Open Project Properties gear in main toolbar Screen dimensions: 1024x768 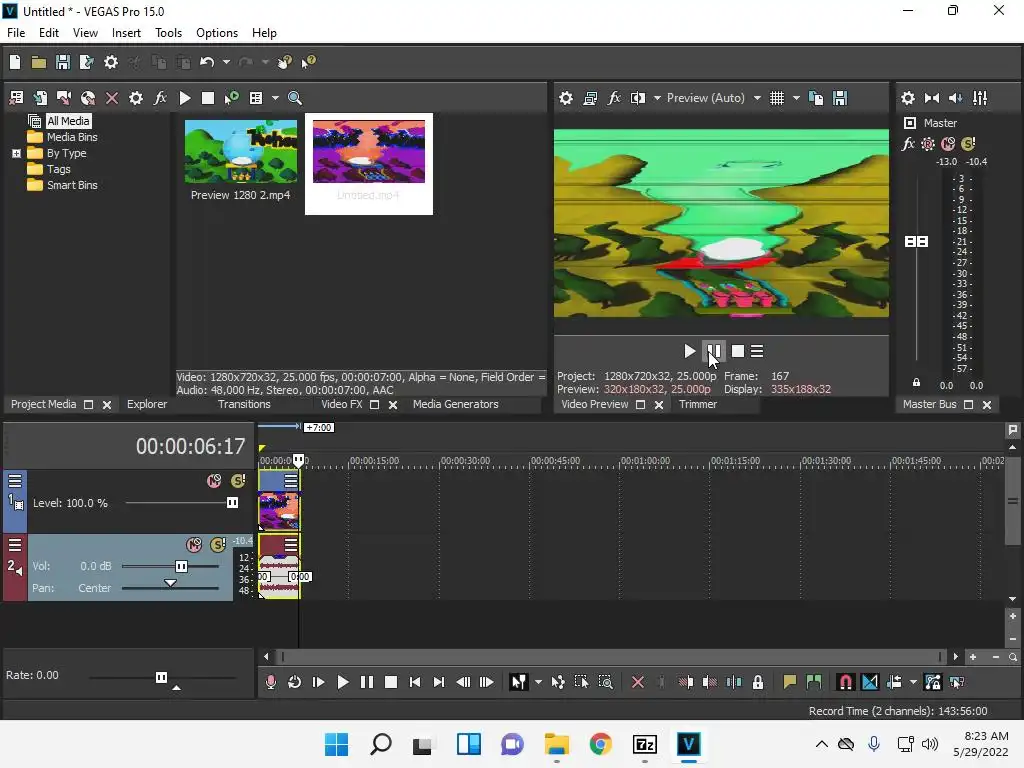tap(111, 62)
